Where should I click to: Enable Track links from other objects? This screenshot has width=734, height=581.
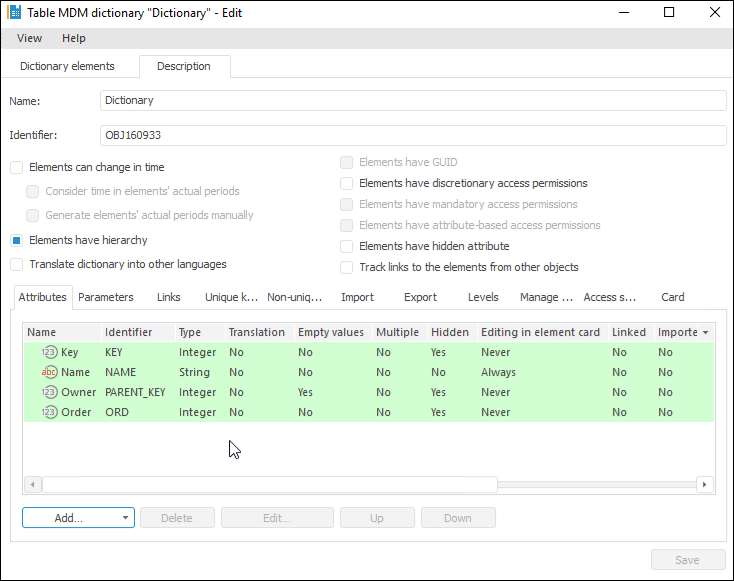pyautogui.click(x=347, y=267)
